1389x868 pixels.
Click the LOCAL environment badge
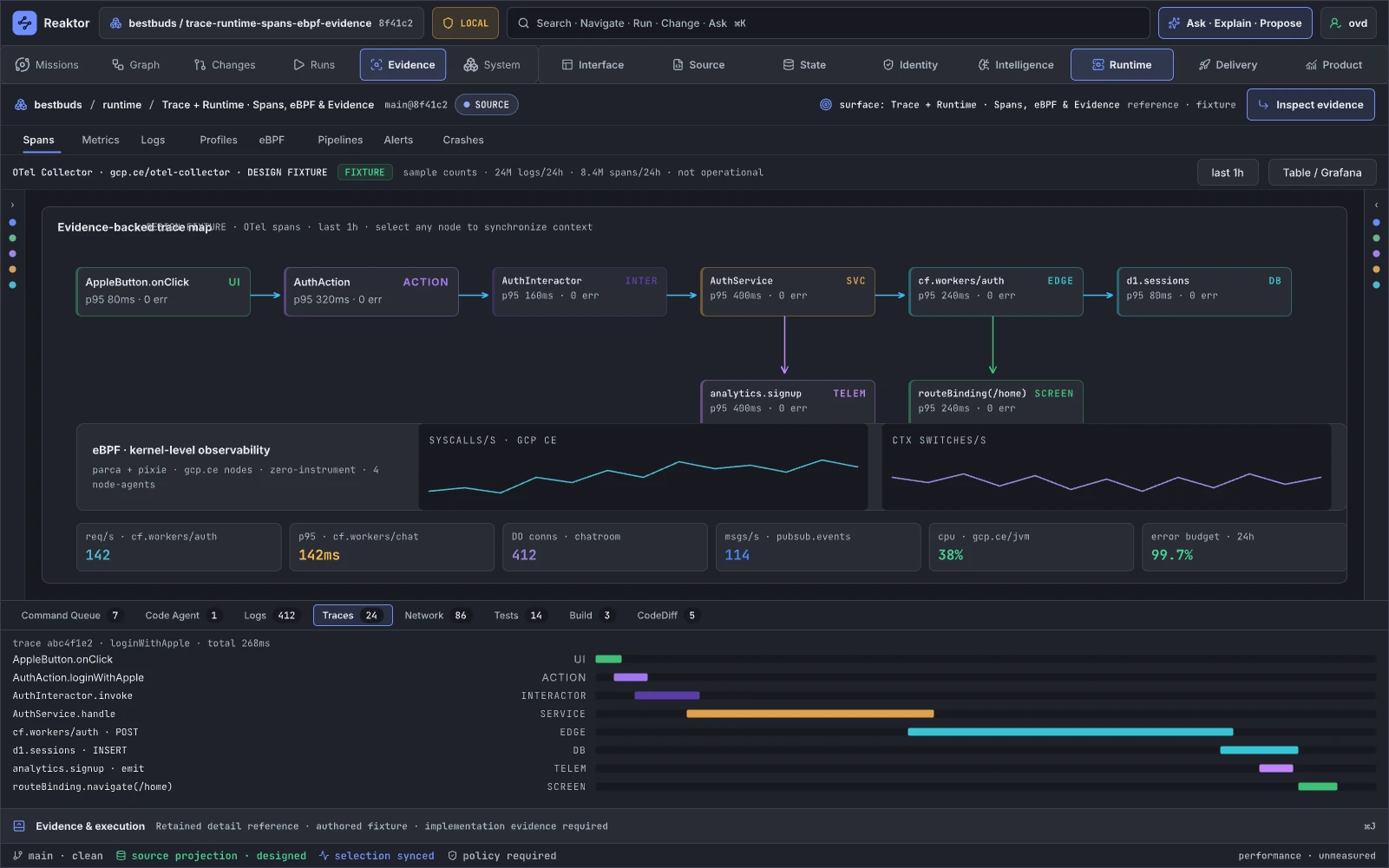tap(465, 23)
